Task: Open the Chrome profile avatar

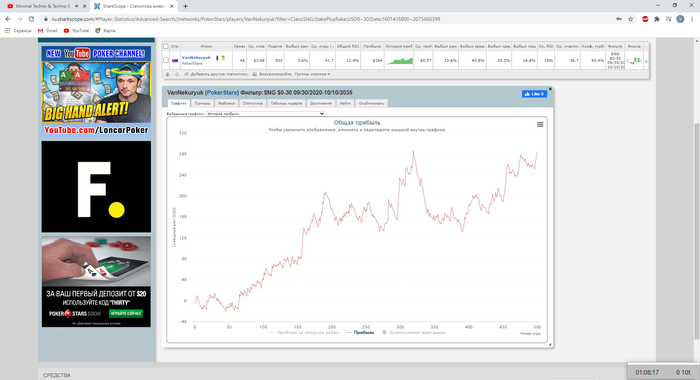Action: [x=680, y=19]
